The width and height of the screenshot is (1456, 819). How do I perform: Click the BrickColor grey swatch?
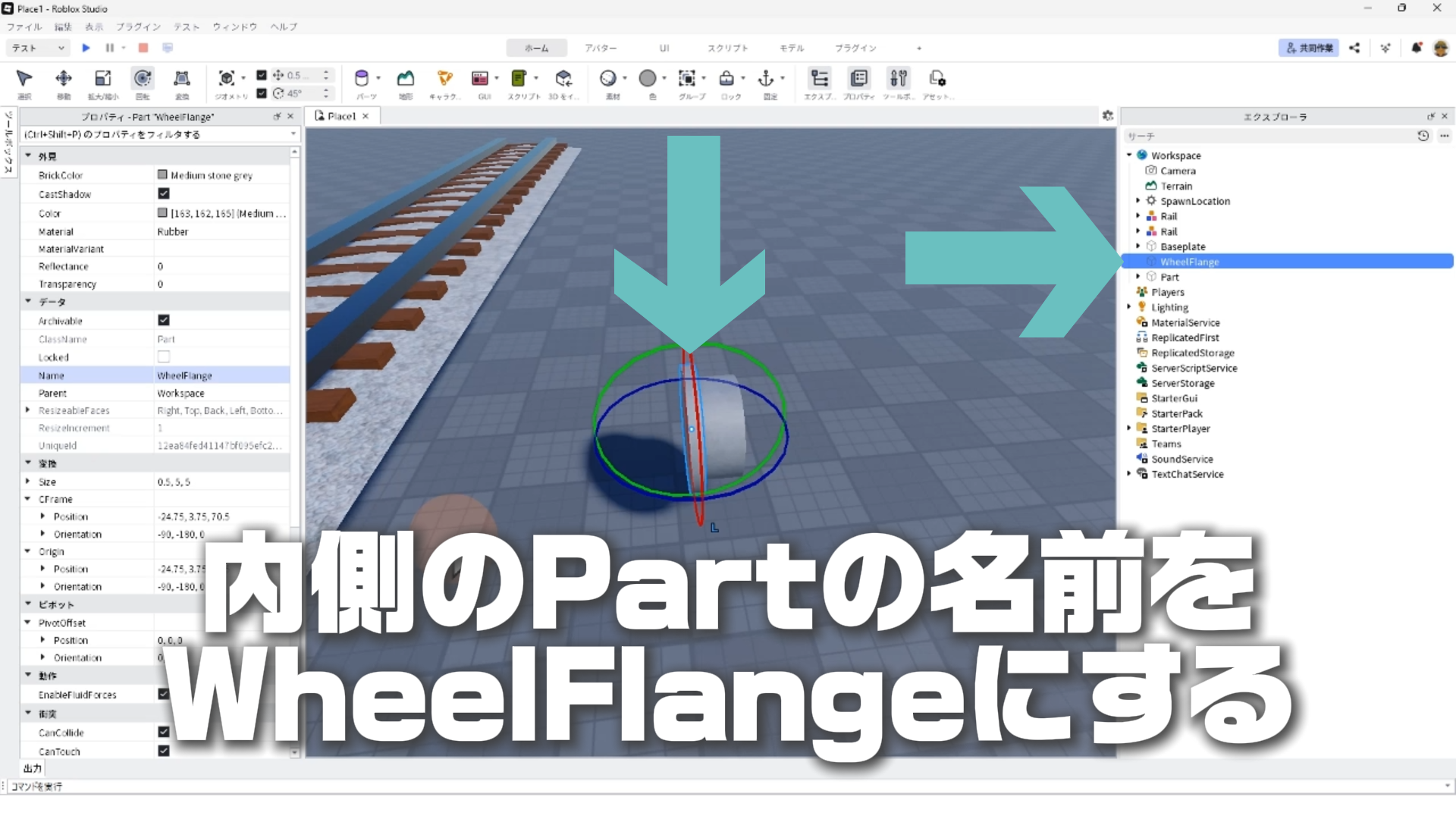click(x=162, y=175)
